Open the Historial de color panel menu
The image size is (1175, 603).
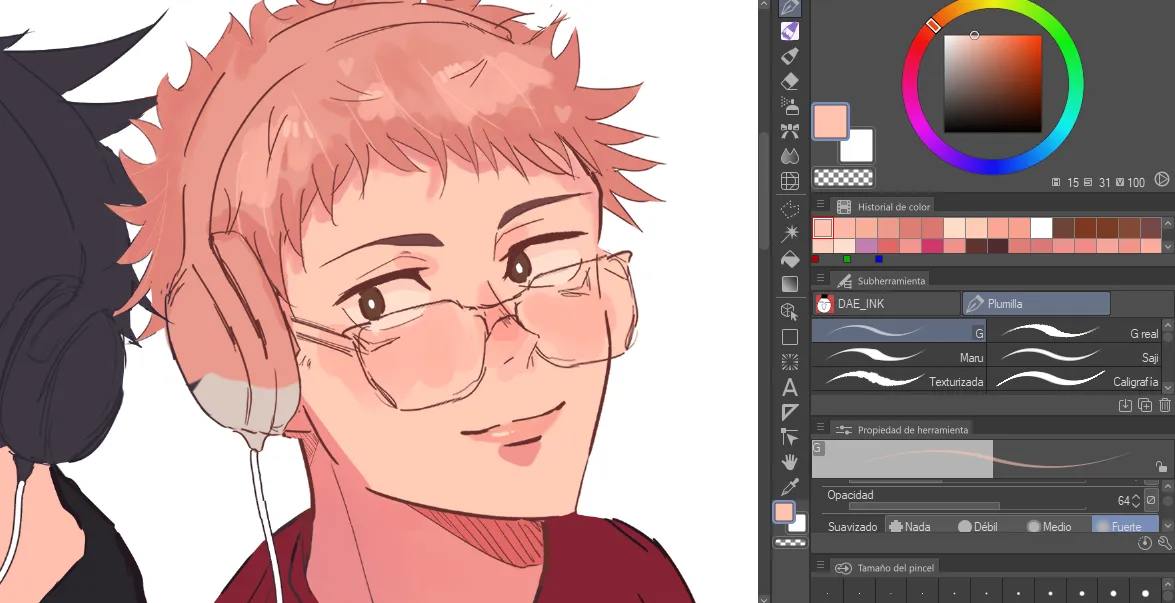[821, 204]
